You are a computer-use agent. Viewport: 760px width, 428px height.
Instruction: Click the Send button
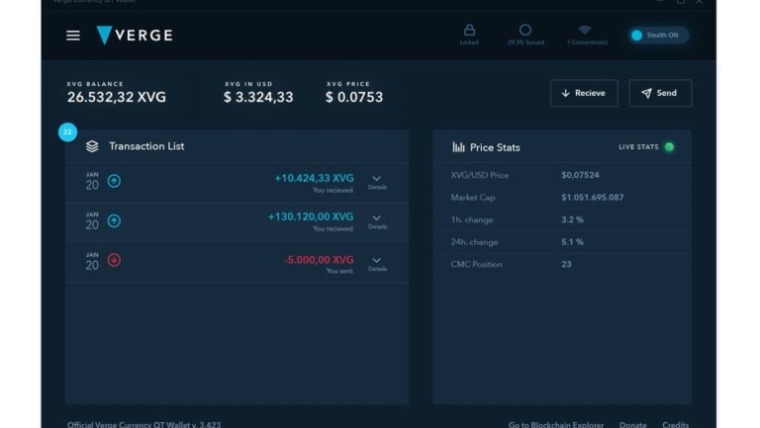tap(660, 93)
